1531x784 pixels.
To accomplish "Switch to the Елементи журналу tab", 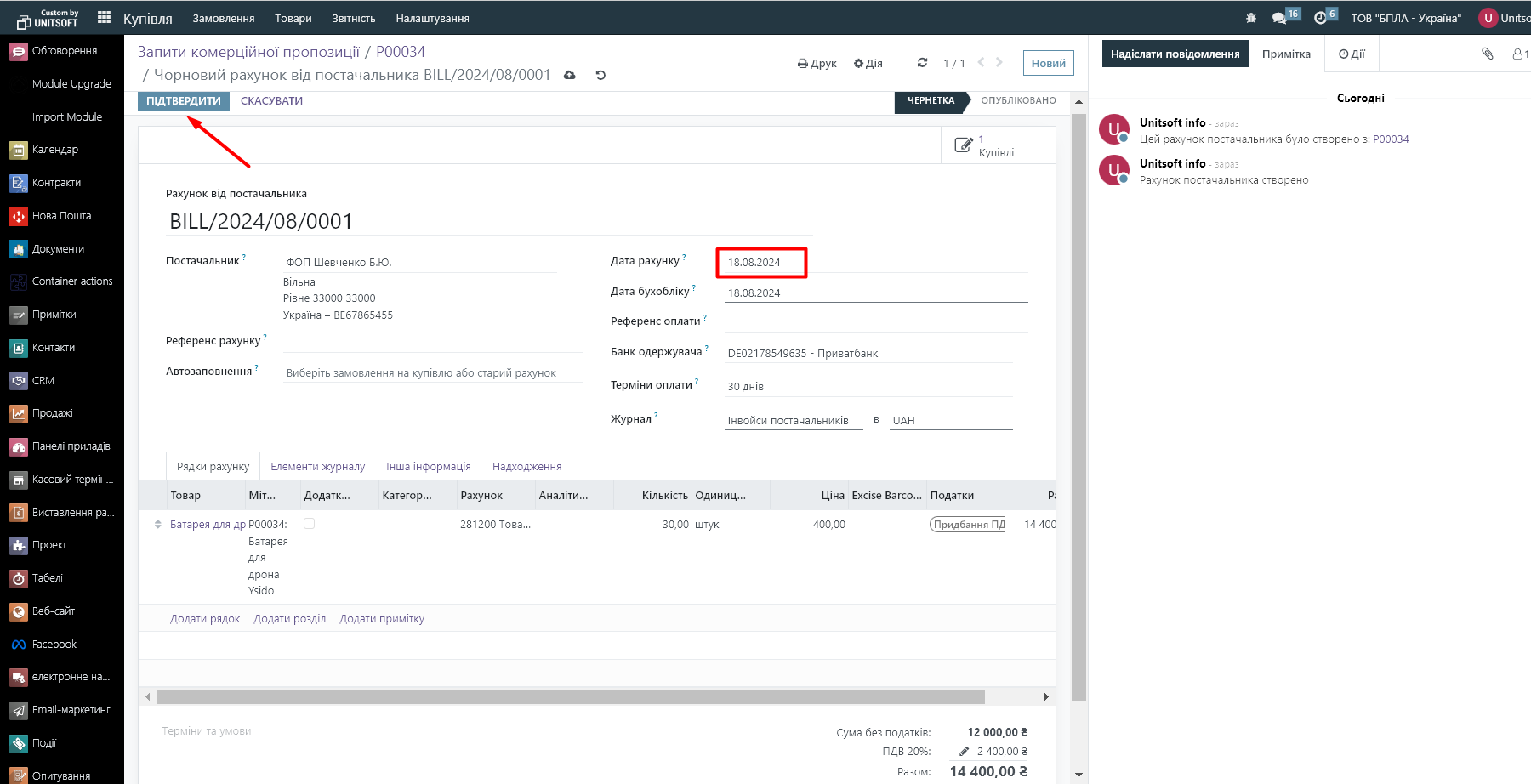I will point(317,467).
